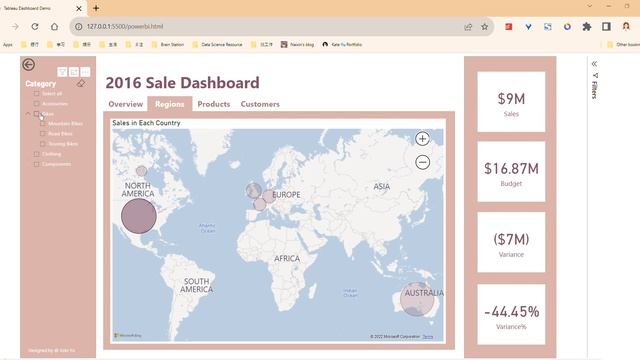Screen dimensions: 640x360
Task: Check the Clothing category checkbox
Action: tap(37, 154)
